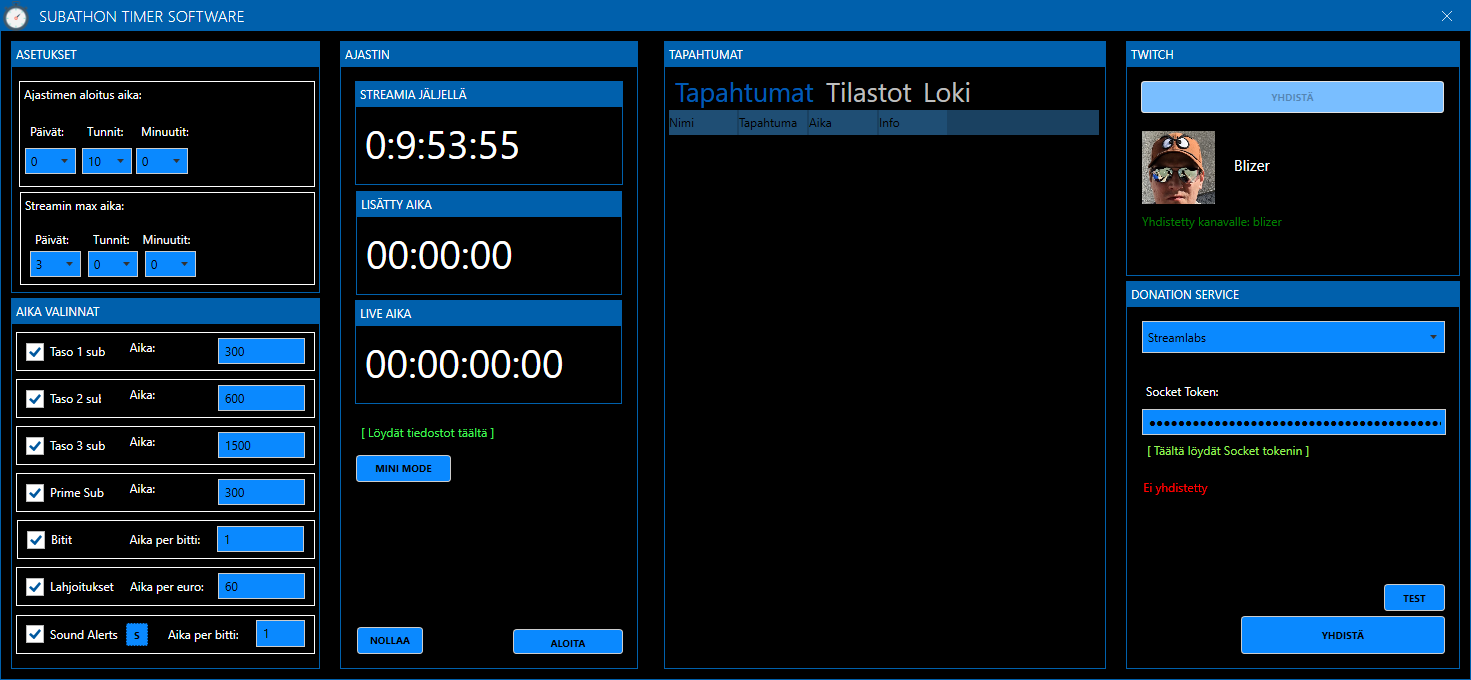Uncheck the Taso 1 sub checkbox
Screen dimensions: 1471x680
click(36, 352)
